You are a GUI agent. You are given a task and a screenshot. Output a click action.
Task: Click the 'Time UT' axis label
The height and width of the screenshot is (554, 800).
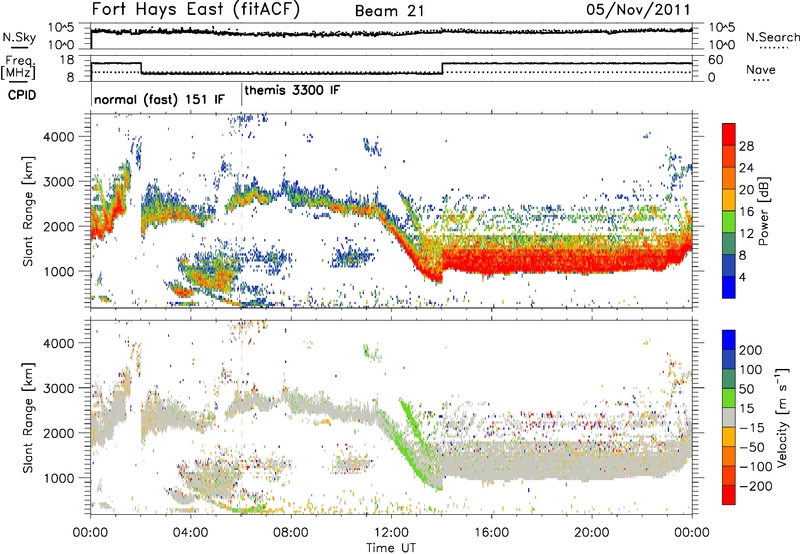391,547
